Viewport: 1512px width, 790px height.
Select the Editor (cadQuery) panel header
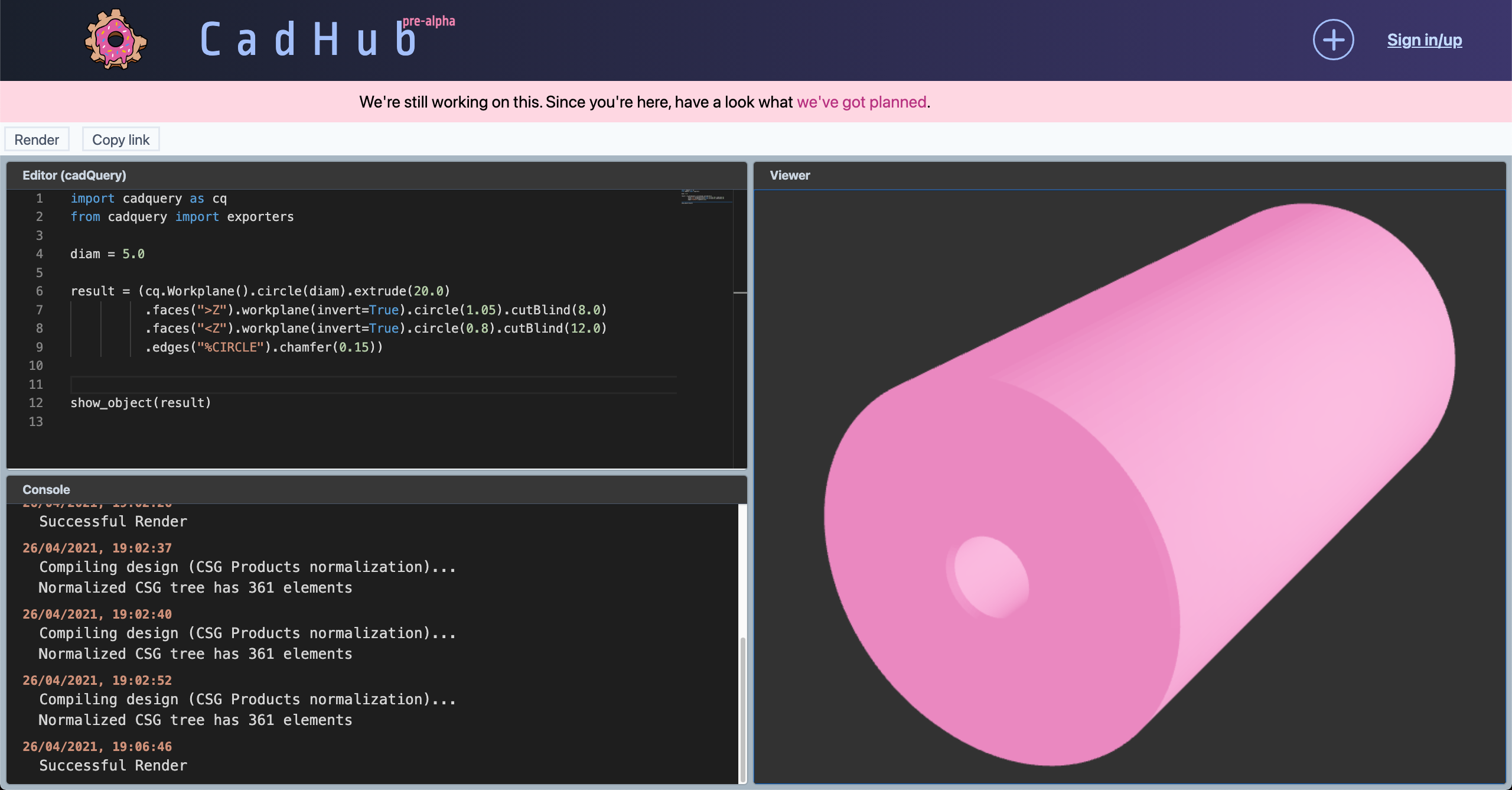74,175
